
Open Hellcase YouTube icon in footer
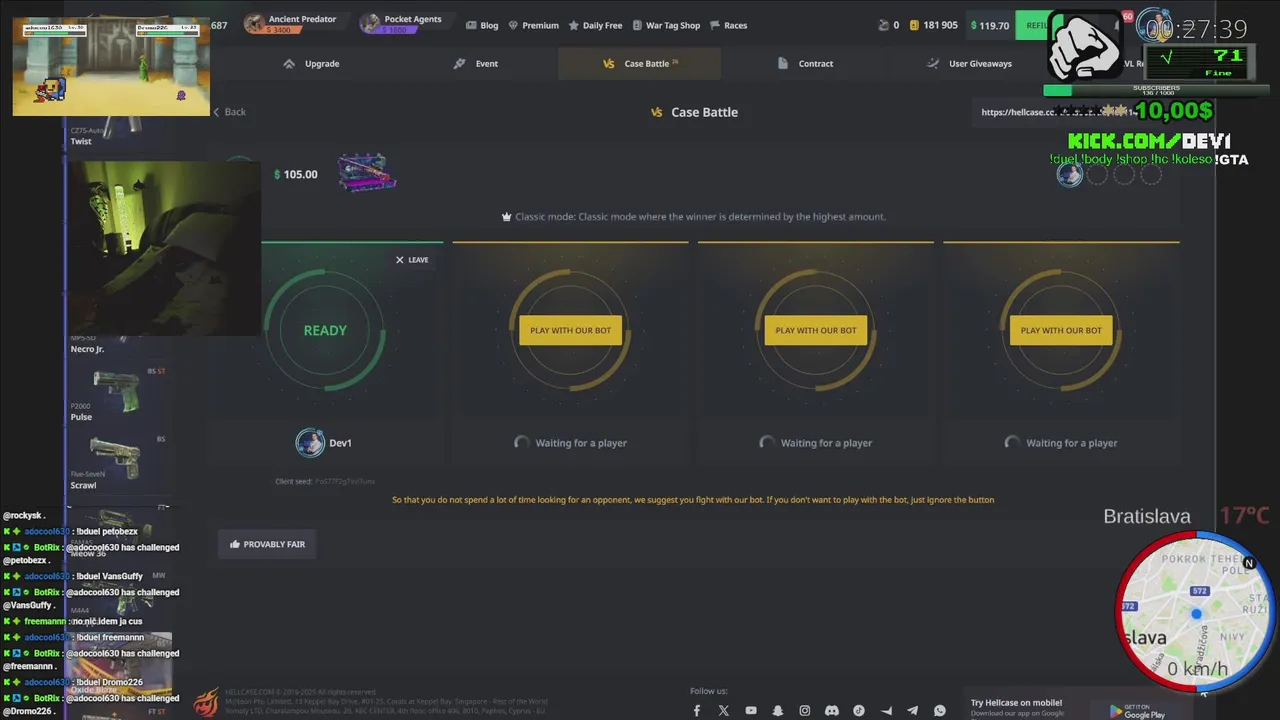click(751, 711)
